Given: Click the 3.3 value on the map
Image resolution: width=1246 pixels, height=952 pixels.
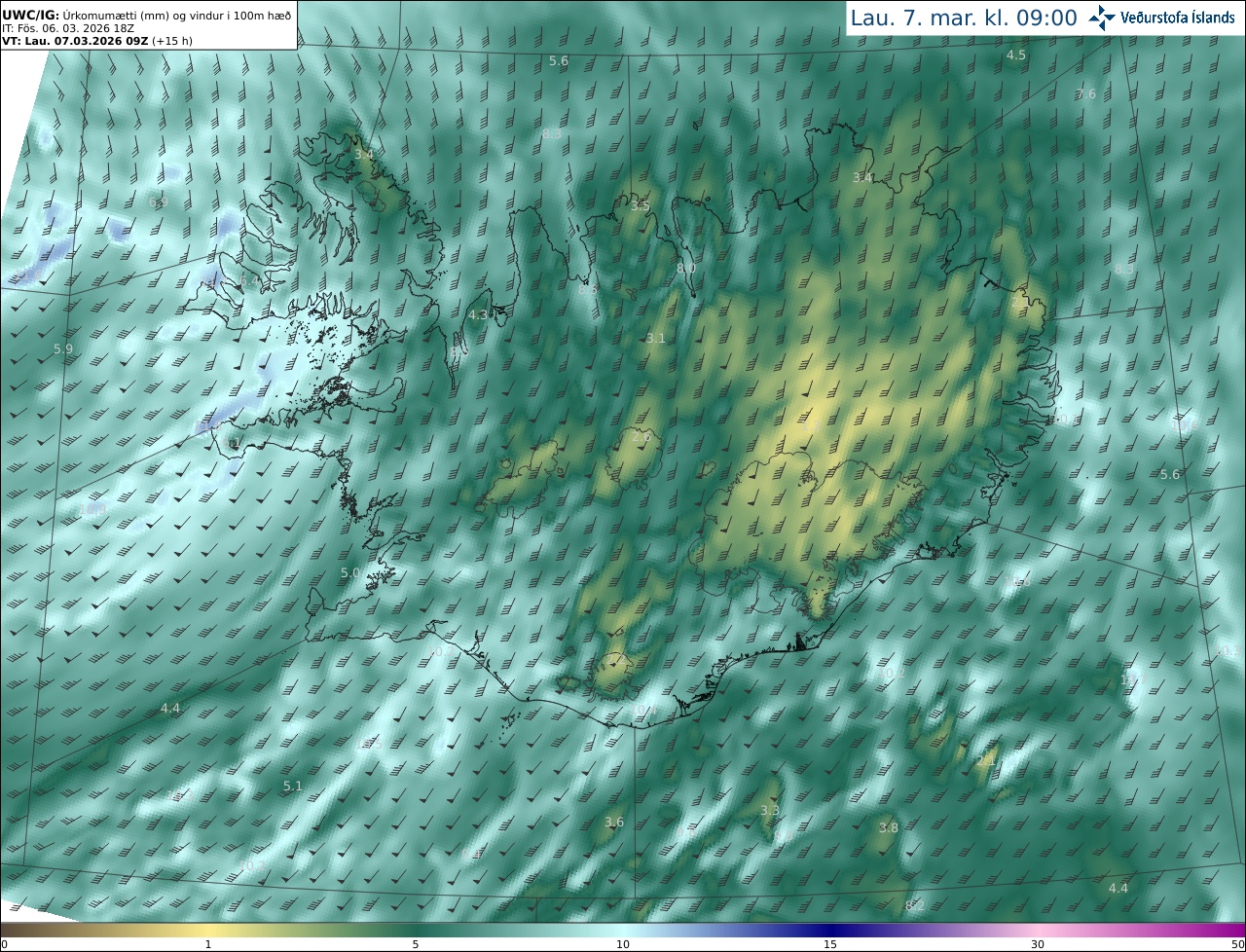Looking at the screenshot, I should click(770, 811).
